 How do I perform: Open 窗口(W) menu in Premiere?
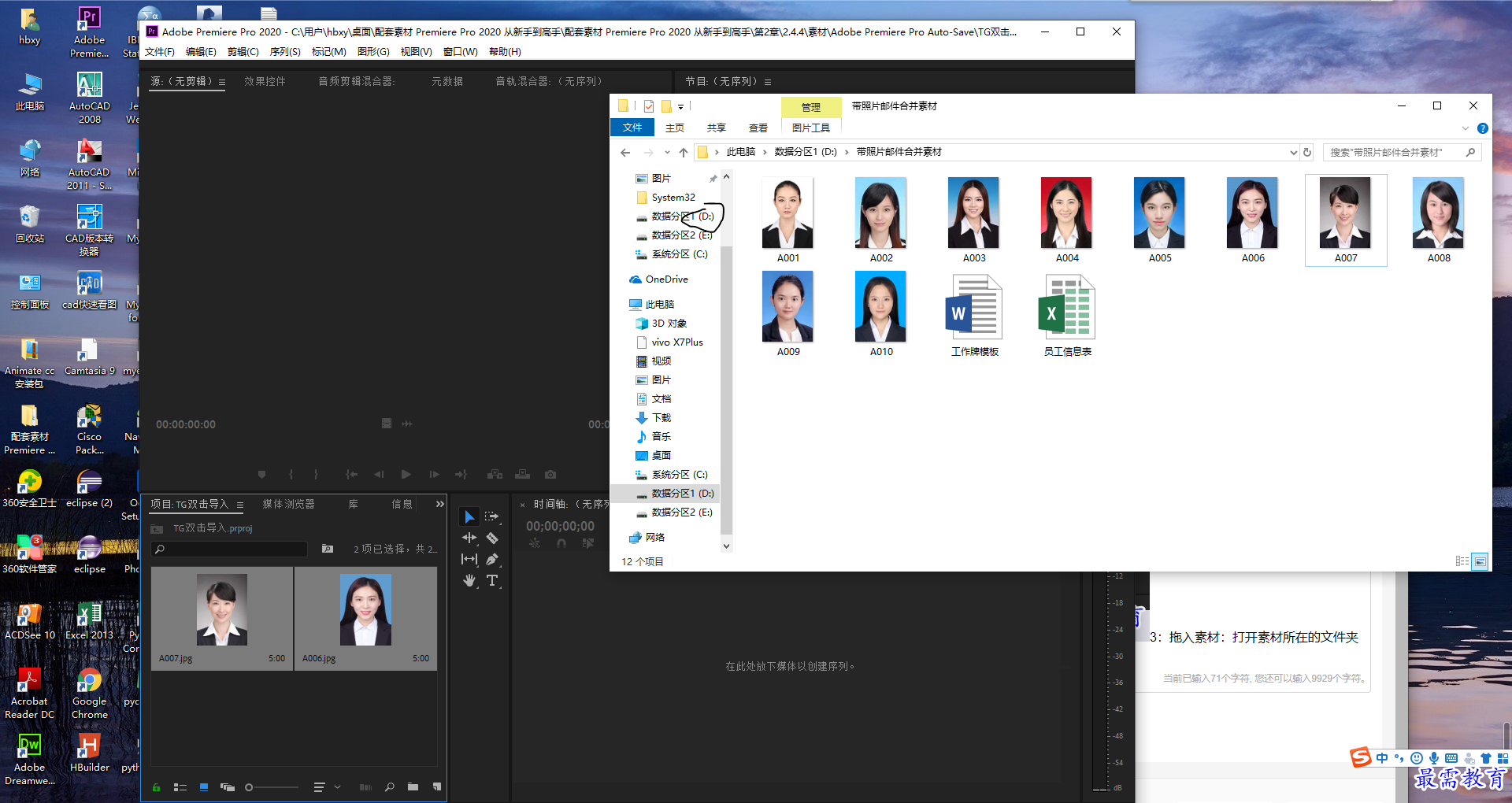(460, 52)
